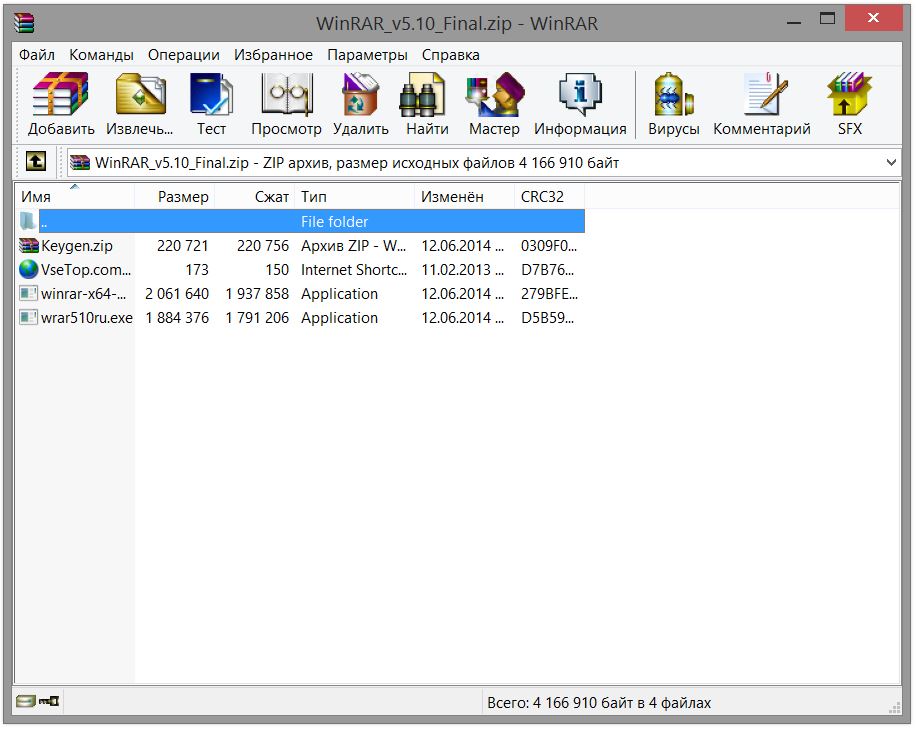Sort by Имя column header
This screenshot has width=916, height=729.
tap(75, 197)
